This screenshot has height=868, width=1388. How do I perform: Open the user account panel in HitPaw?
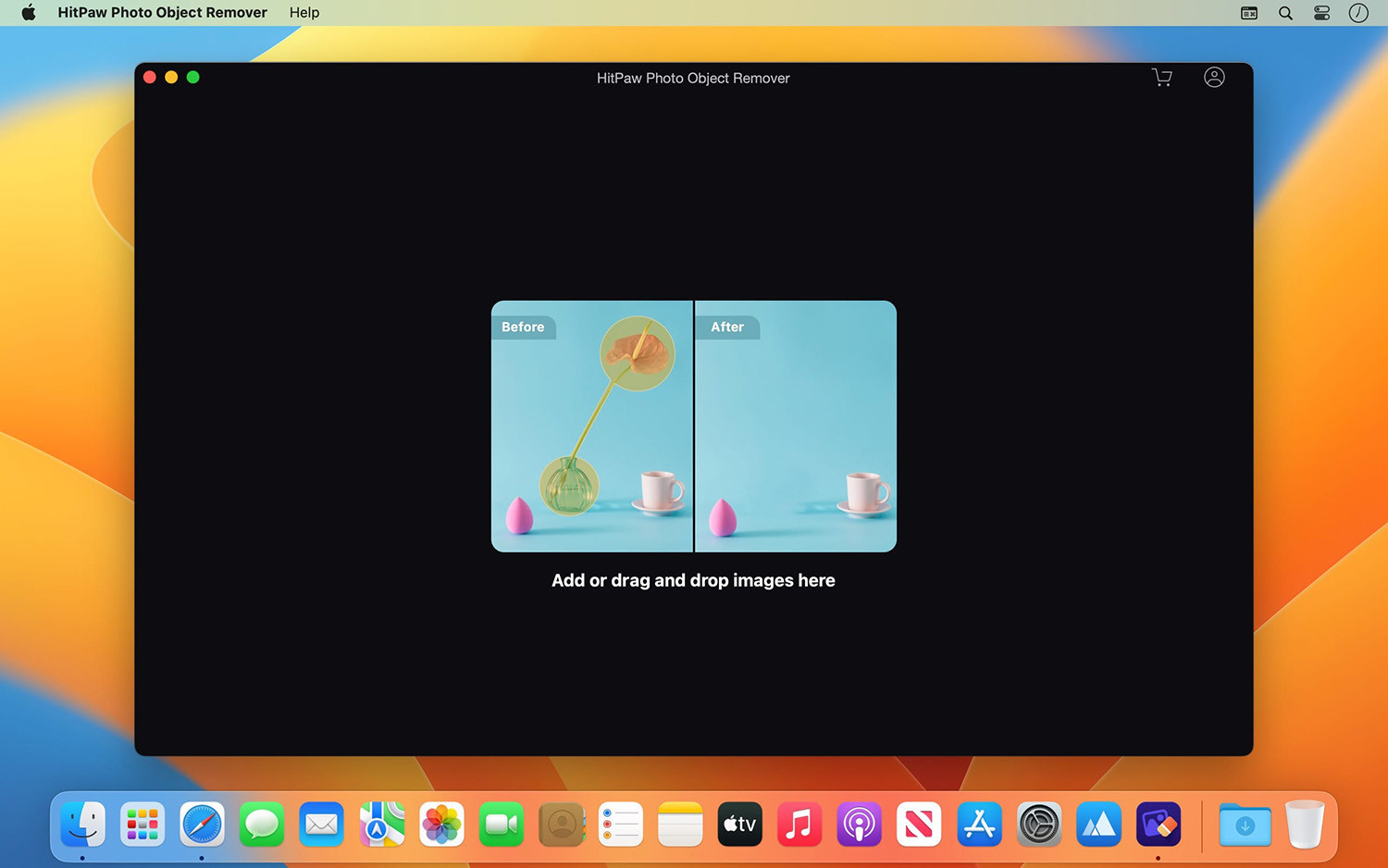click(1214, 78)
